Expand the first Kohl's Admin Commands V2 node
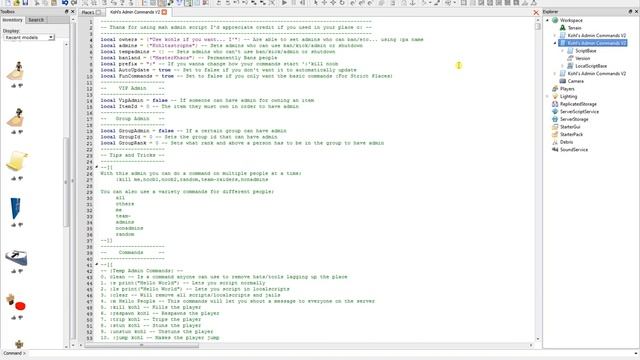 (x=555, y=36)
